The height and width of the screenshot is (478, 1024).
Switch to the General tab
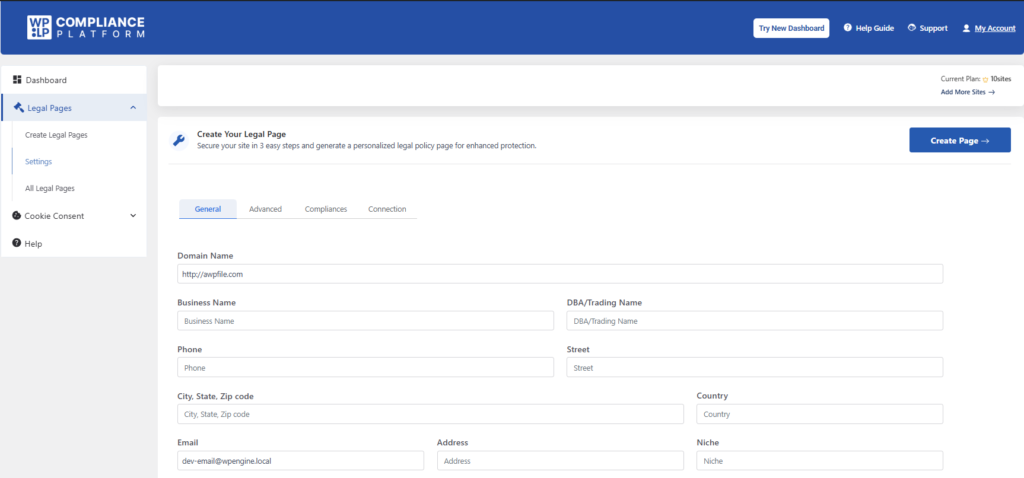pyautogui.click(x=208, y=209)
